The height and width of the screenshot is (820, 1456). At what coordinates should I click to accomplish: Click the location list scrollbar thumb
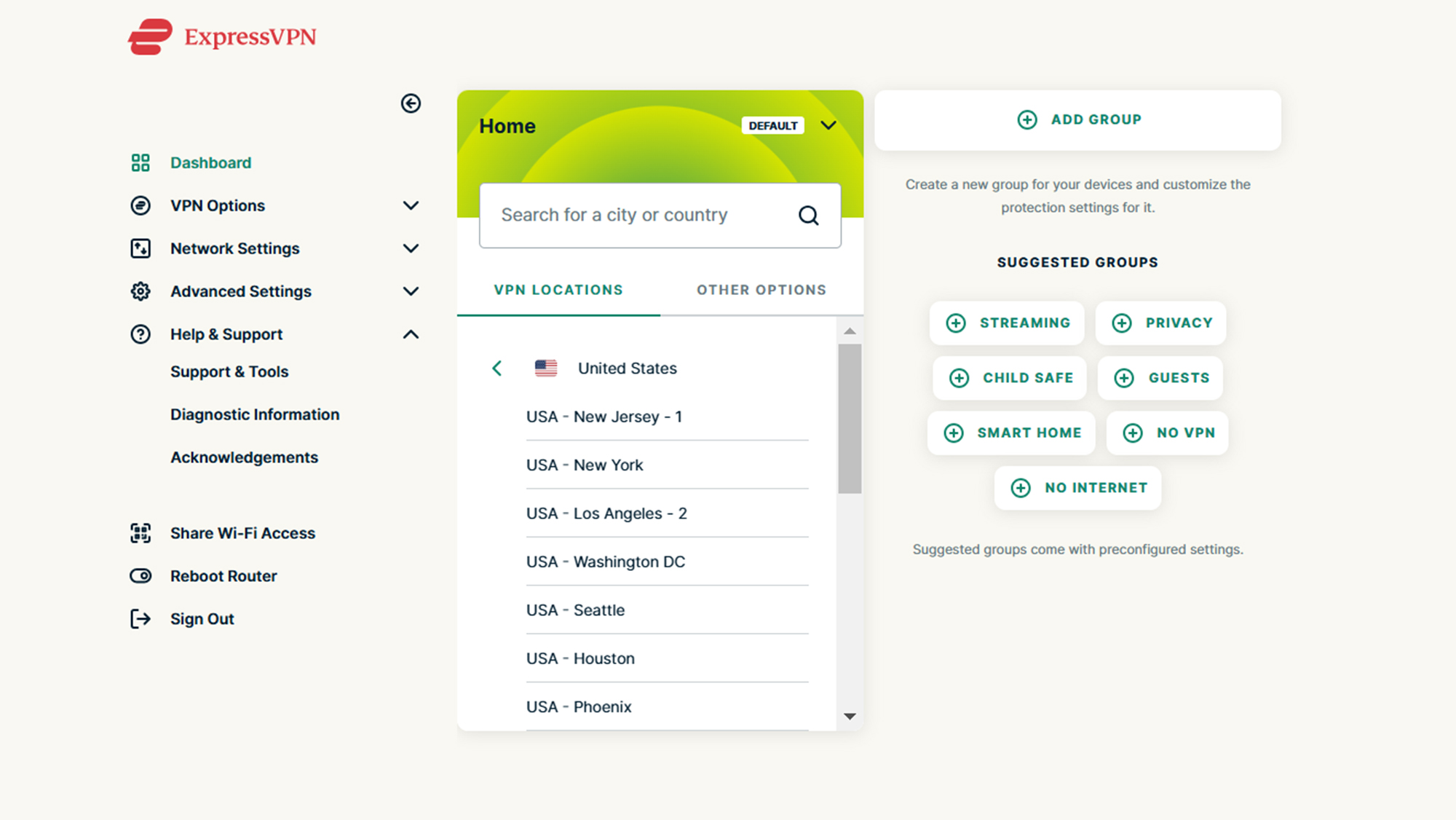[x=850, y=419]
